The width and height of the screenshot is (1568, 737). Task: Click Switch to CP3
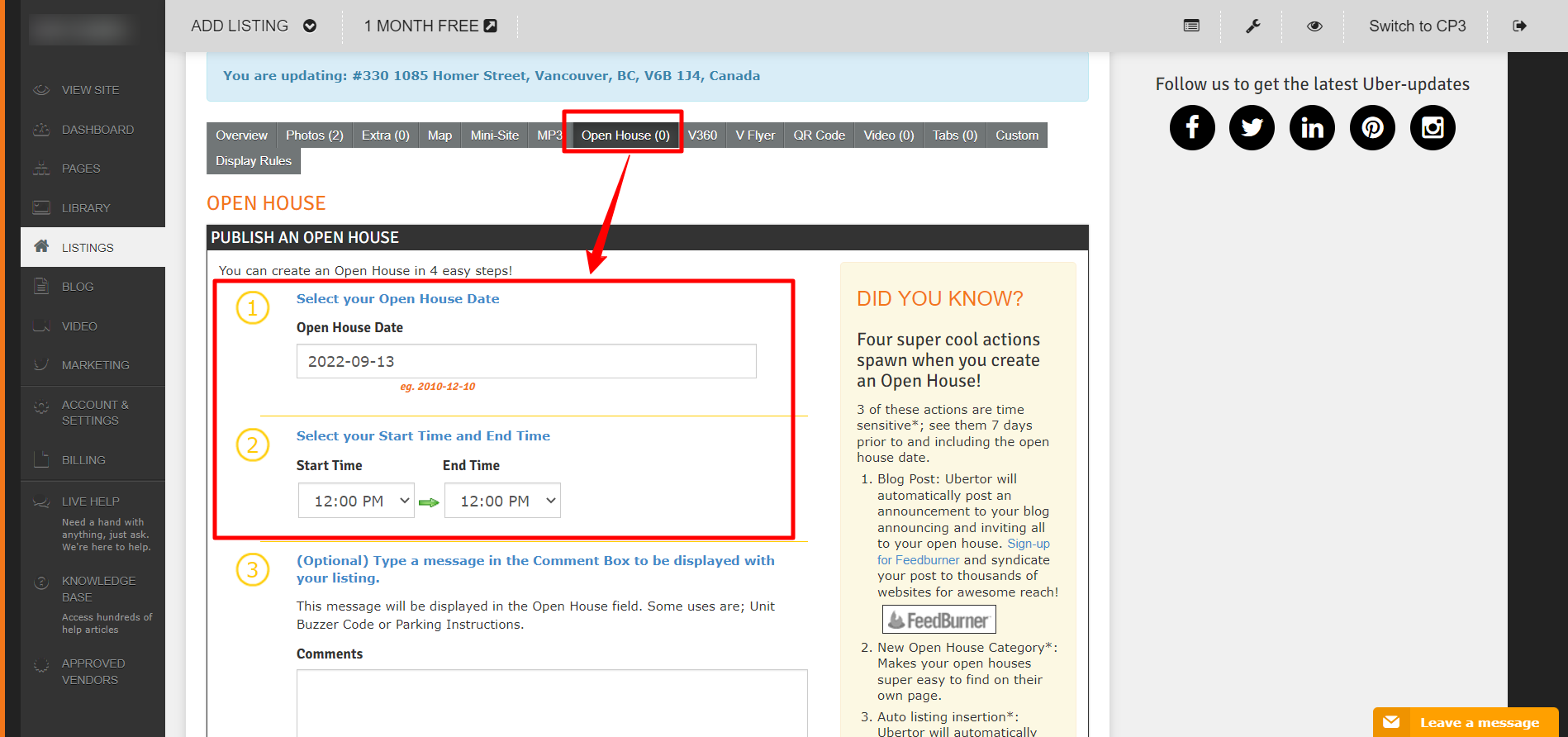[x=1418, y=26]
